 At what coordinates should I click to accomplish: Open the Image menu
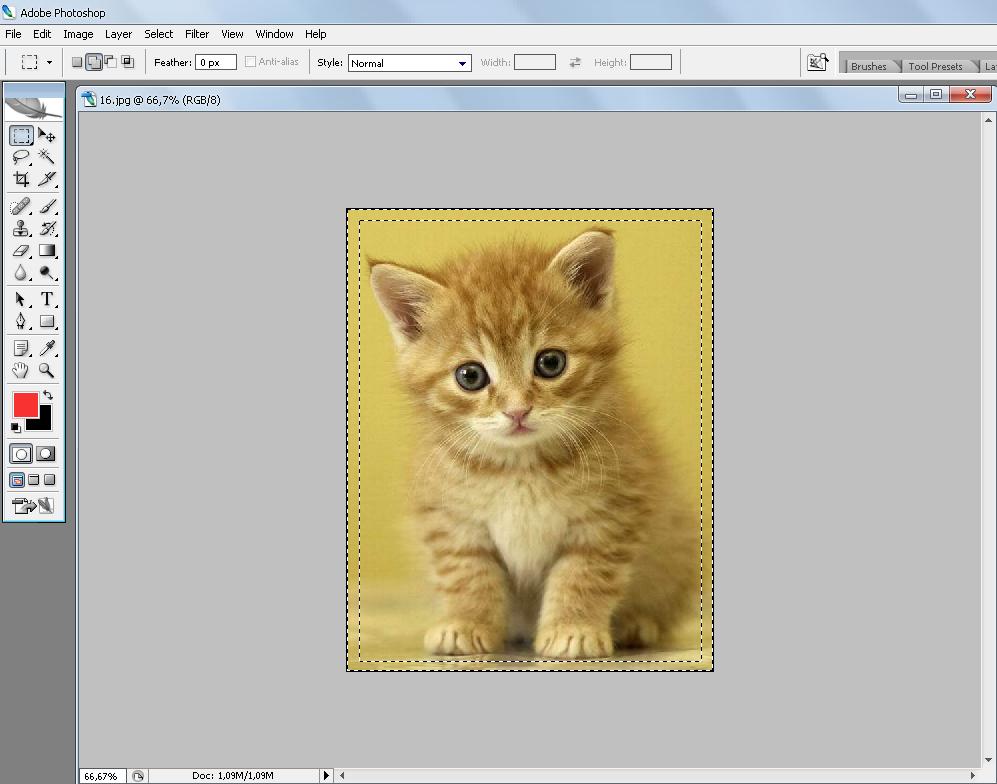pos(78,34)
